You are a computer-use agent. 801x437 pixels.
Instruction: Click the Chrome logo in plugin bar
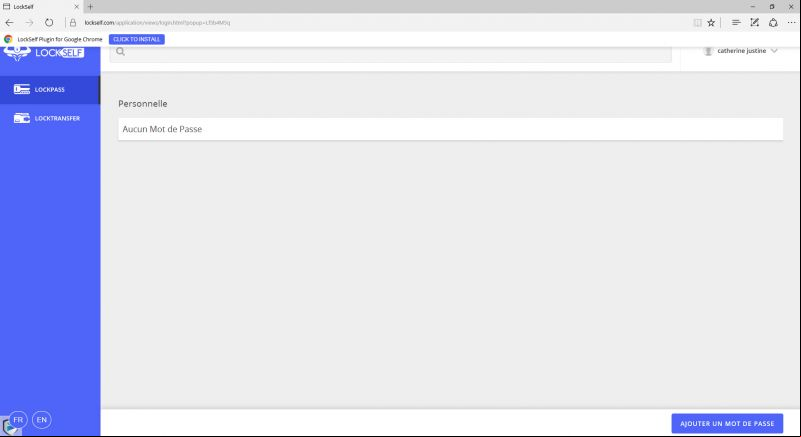pyautogui.click(x=8, y=39)
